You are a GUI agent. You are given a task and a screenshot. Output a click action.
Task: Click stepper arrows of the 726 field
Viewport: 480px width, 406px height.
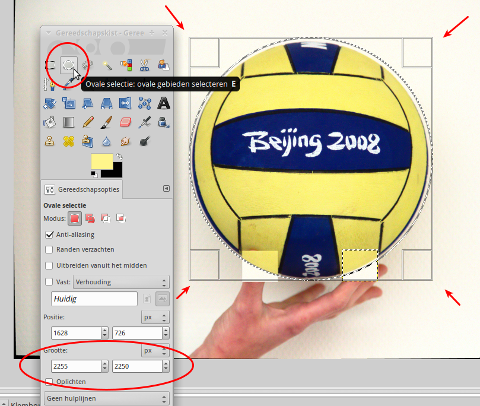coord(166,333)
